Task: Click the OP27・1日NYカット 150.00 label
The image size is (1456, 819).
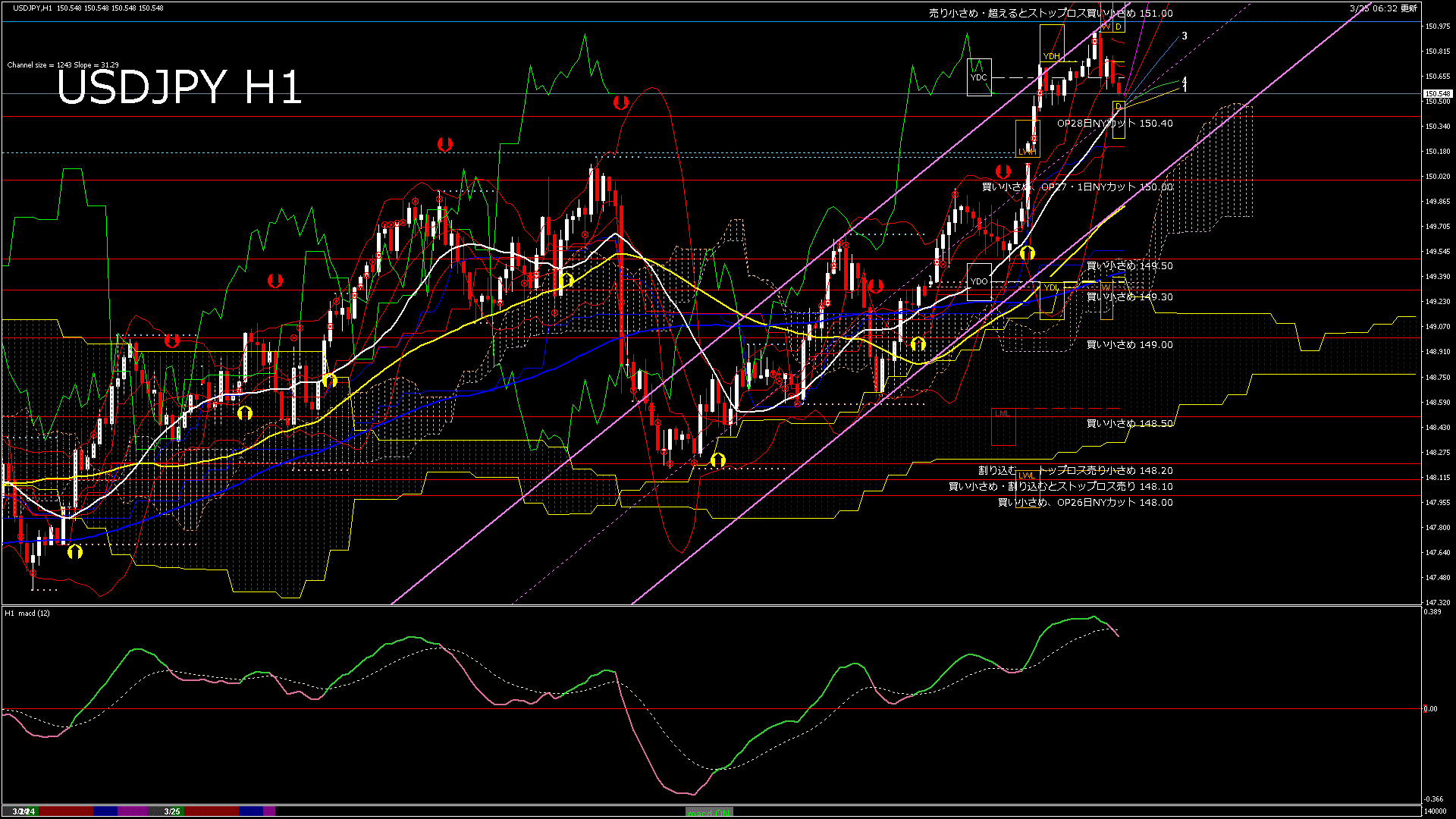Action: (x=1078, y=187)
